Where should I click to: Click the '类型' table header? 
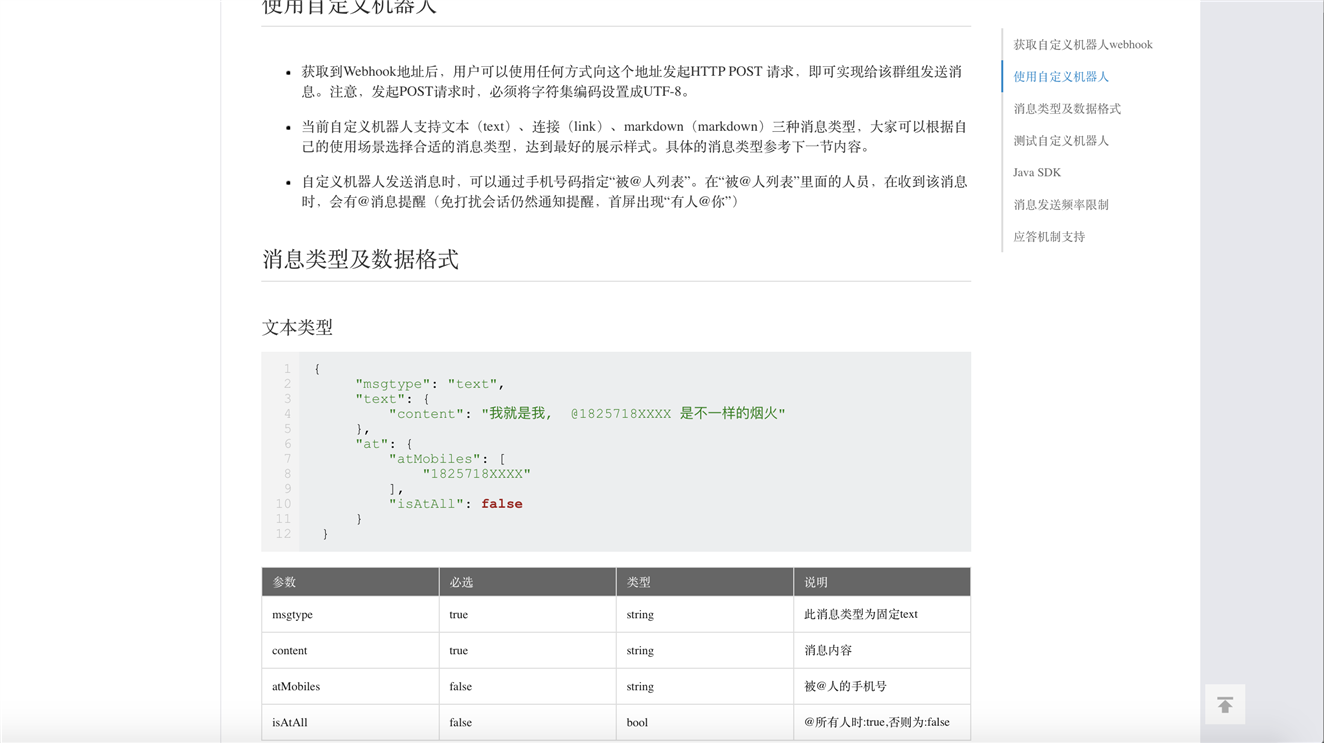pos(705,582)
